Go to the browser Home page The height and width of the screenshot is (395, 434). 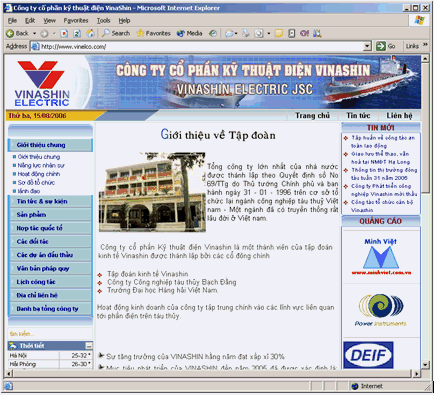click(x=90, y=33)
